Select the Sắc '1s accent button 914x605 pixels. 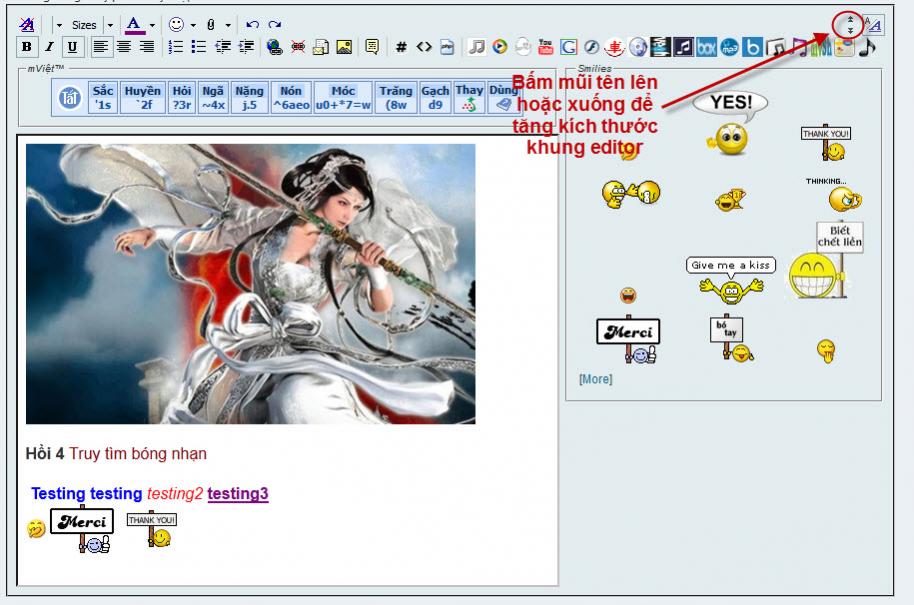pyautogui.click(x=103, y=97)
